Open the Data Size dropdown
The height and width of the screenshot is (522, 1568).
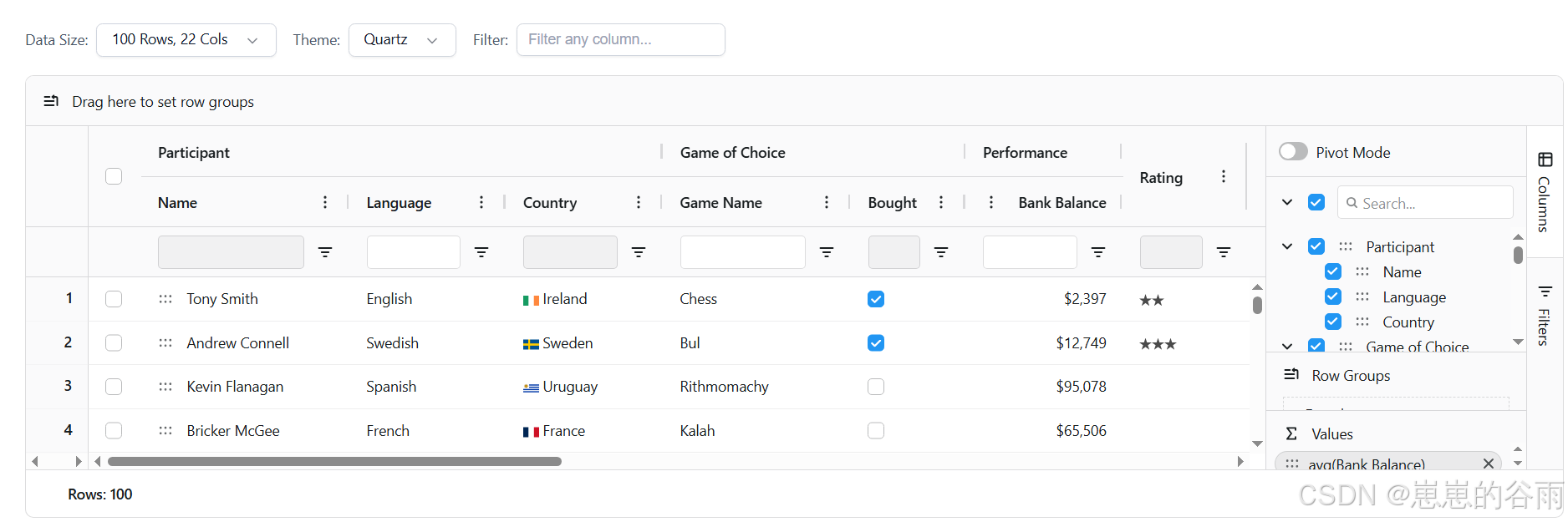point(186,40)
